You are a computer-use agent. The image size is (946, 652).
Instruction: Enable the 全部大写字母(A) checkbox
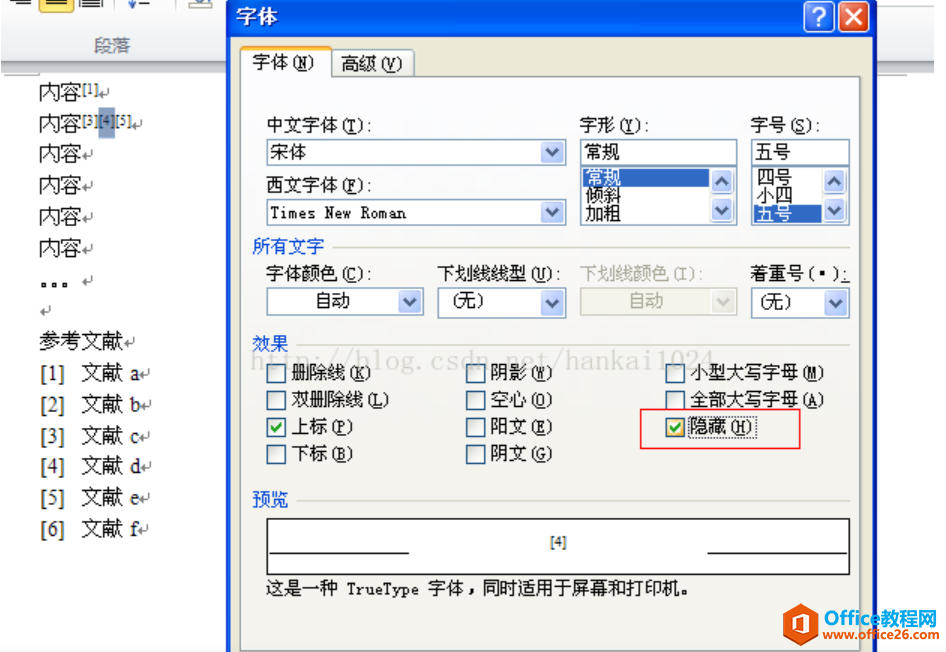pos(675,400)
